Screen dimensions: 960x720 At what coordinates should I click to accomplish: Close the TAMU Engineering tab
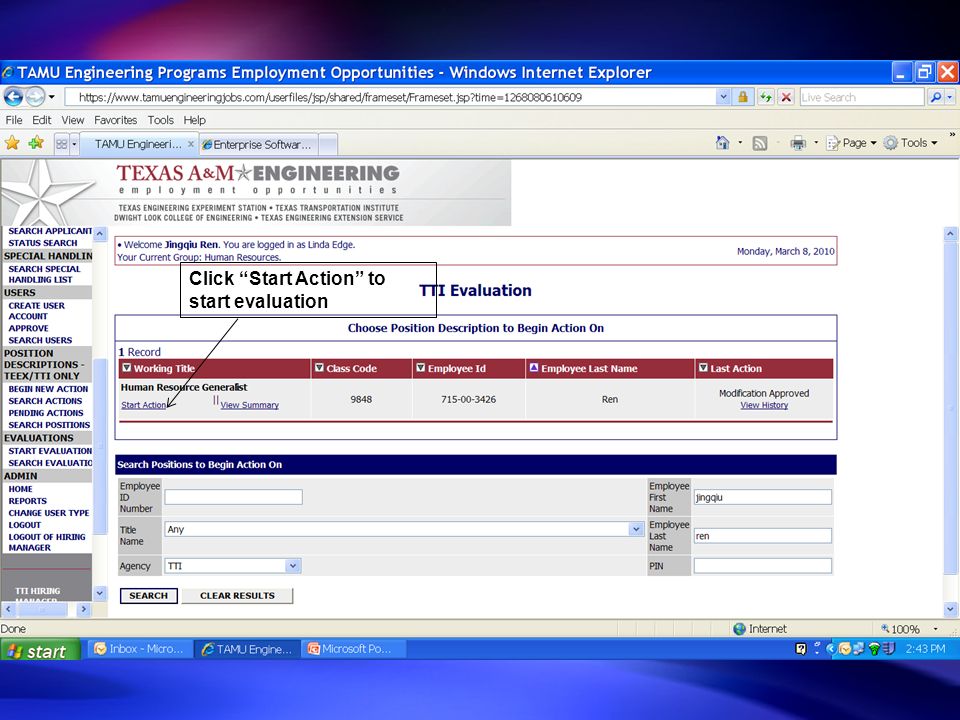(x=190, y=144)
